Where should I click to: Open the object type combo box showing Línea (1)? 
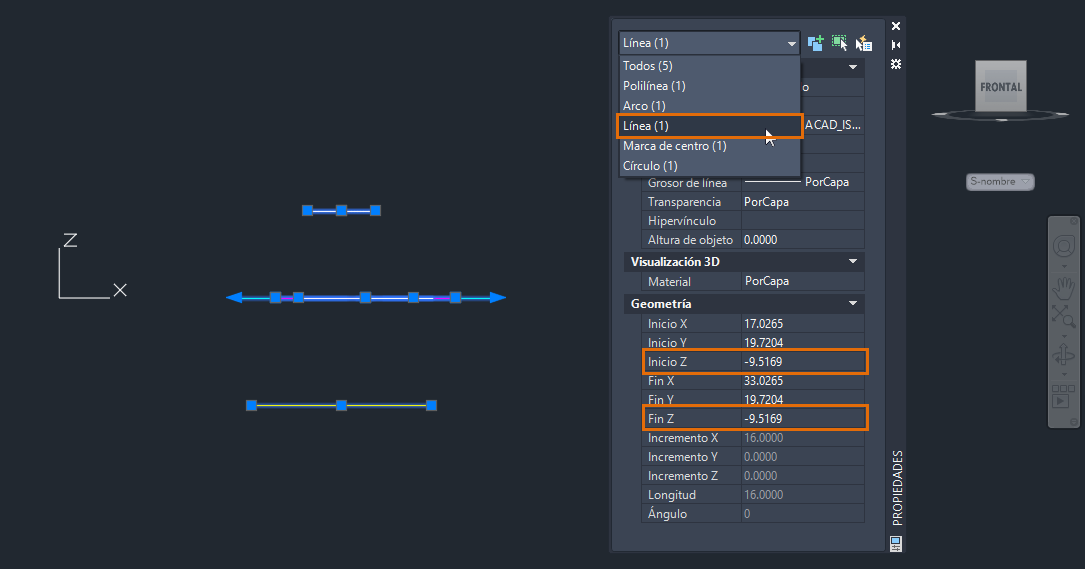click(x=709, y=43)
